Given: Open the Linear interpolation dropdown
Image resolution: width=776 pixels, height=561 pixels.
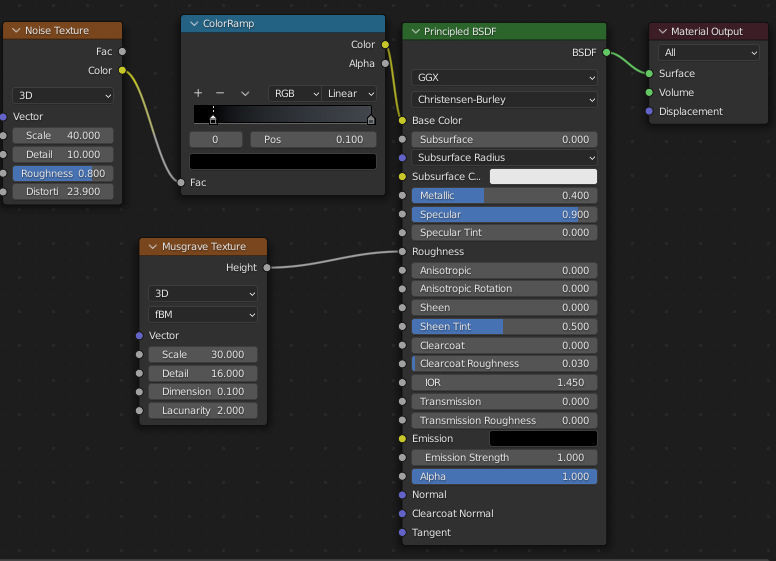Looking at the screenshot, I should pos(349,94).
